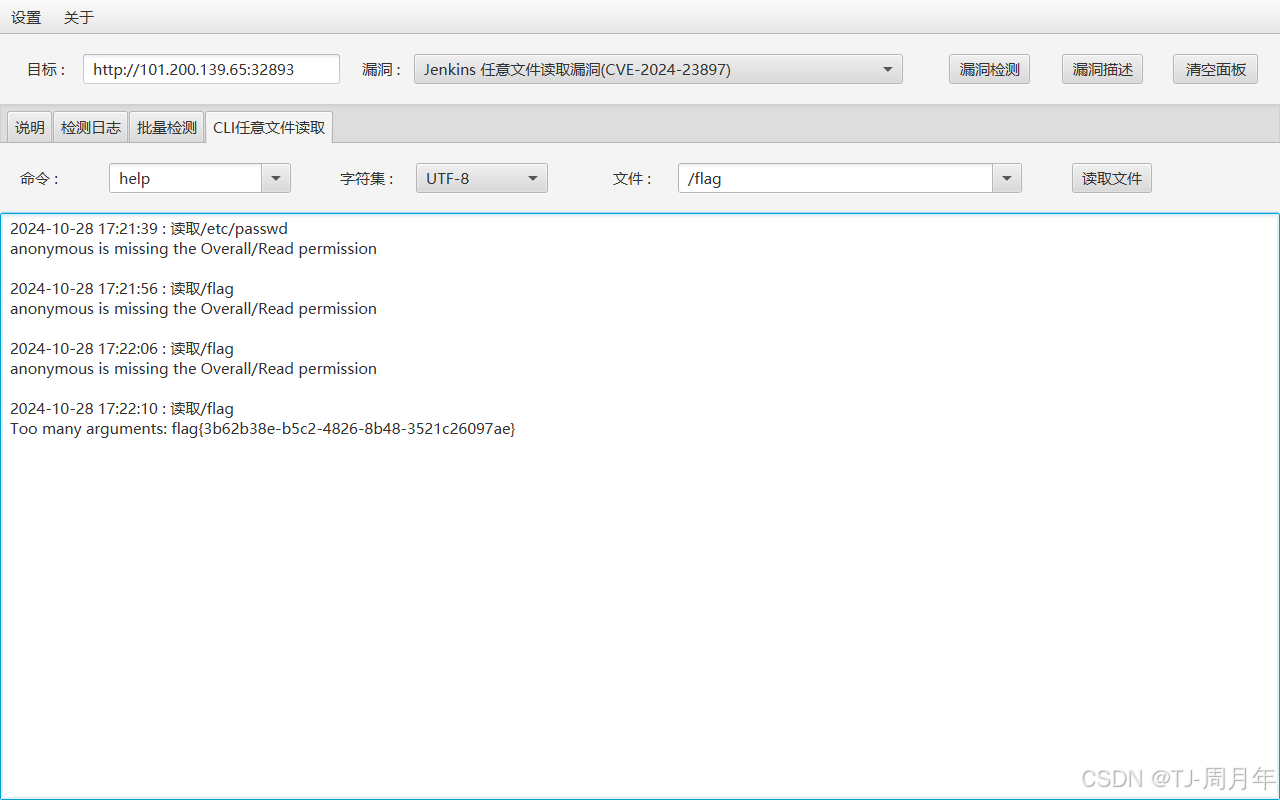
Task: Click the 读取文件 button
Action: pos(1112,178)
